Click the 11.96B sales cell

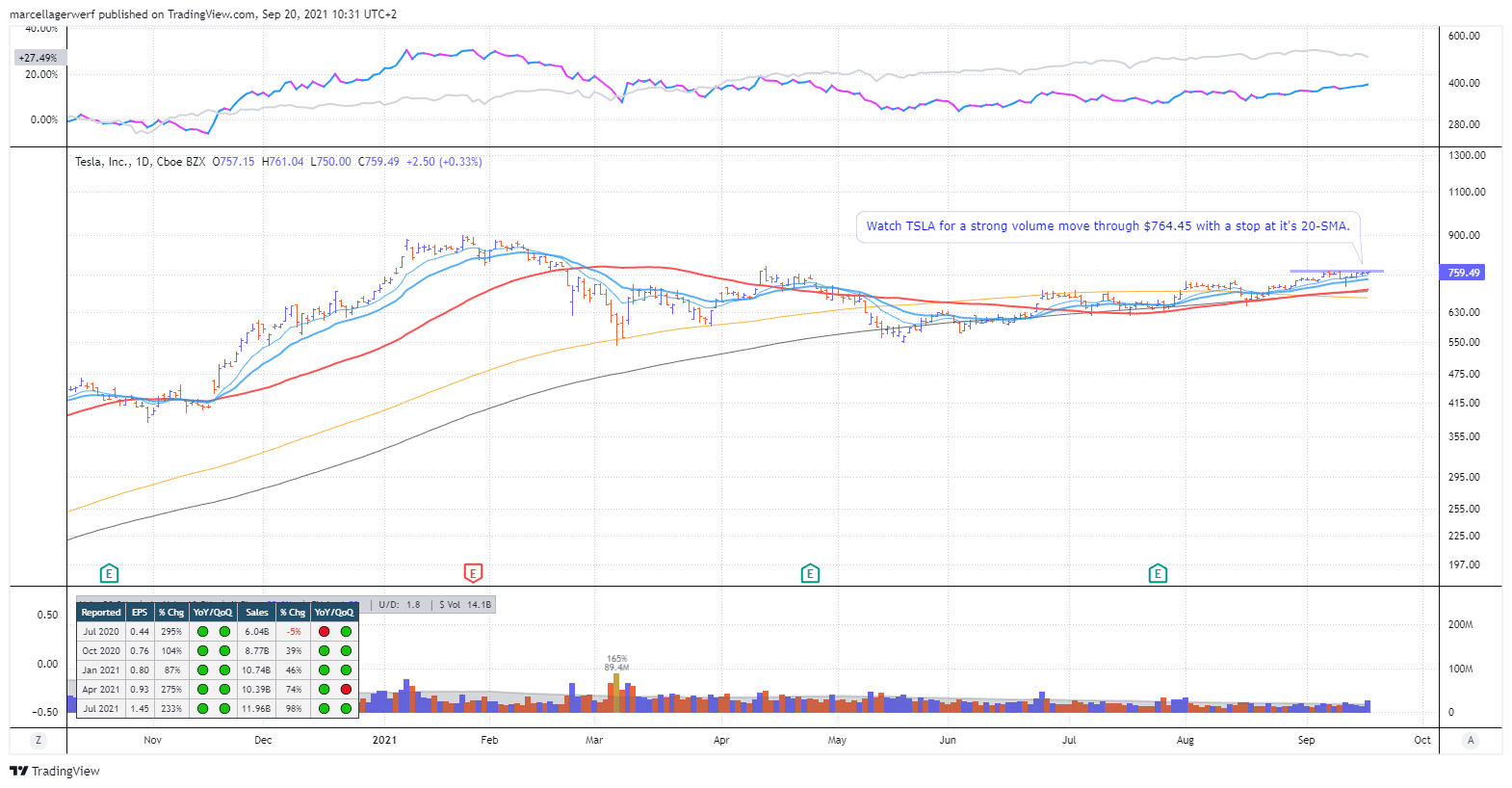257,709
